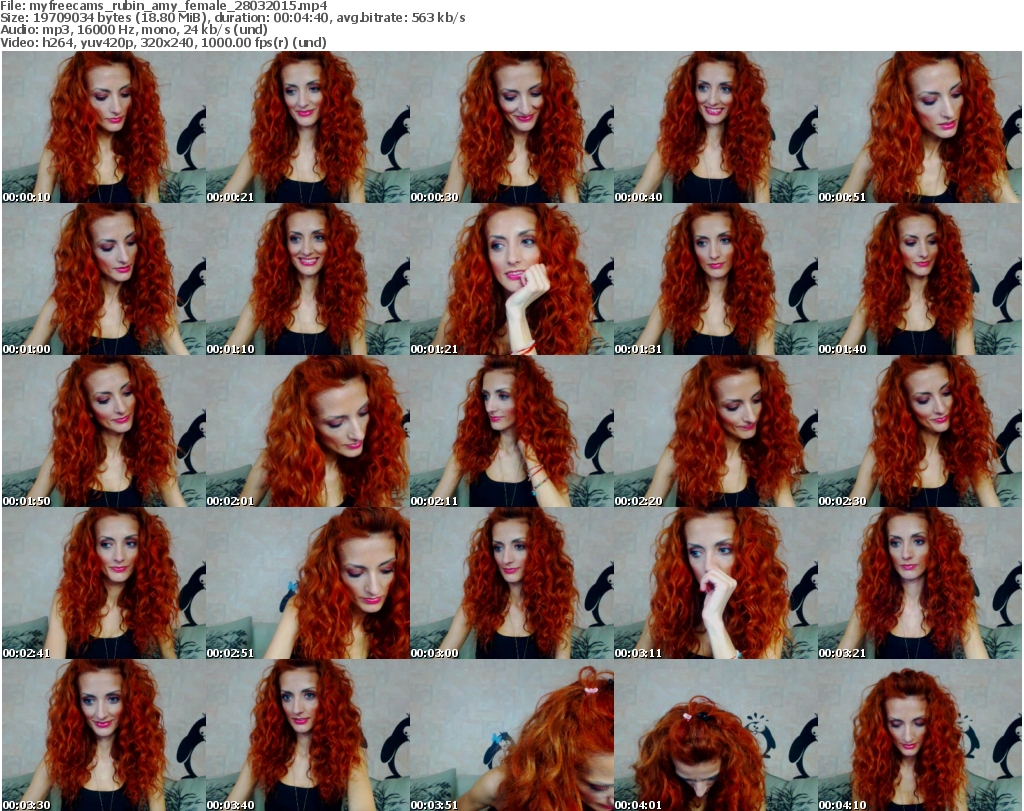Click the Audio mp3 16000 Hz info line
1024x811 pixels.
tap(134, 30)
